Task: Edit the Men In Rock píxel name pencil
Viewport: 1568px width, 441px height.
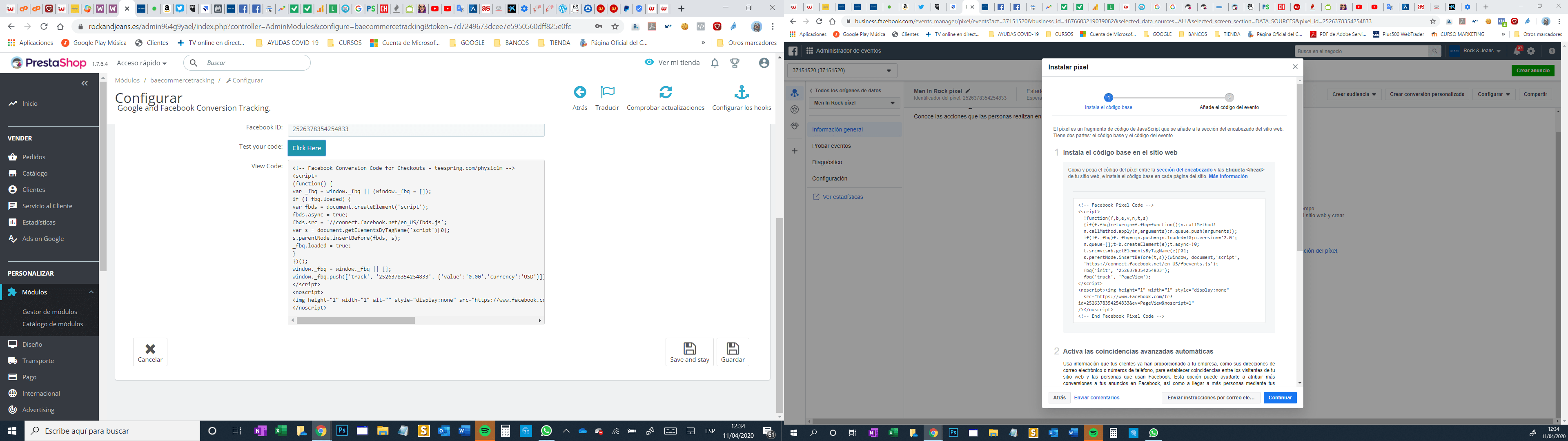Action: 968,91
